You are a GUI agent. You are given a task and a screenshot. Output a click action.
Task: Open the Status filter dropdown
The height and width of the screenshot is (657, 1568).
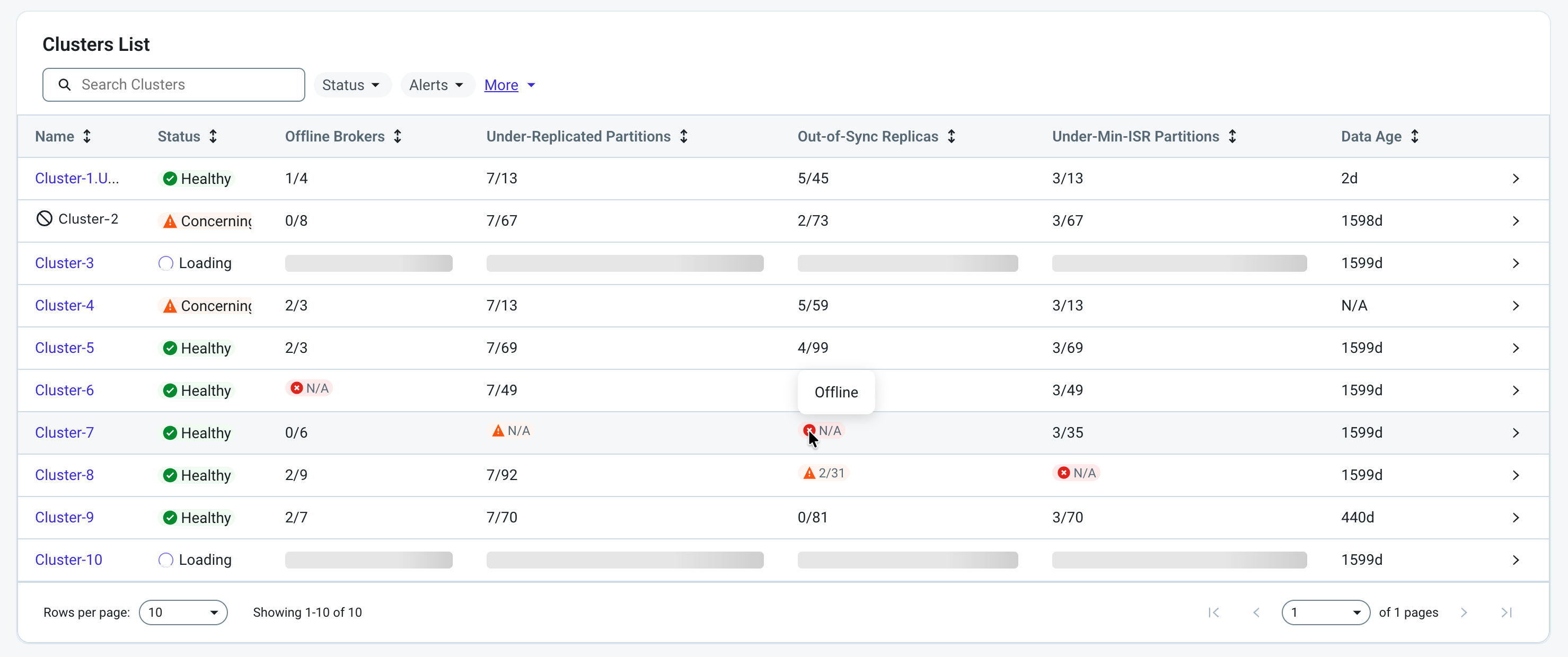[x=351, y=85]
